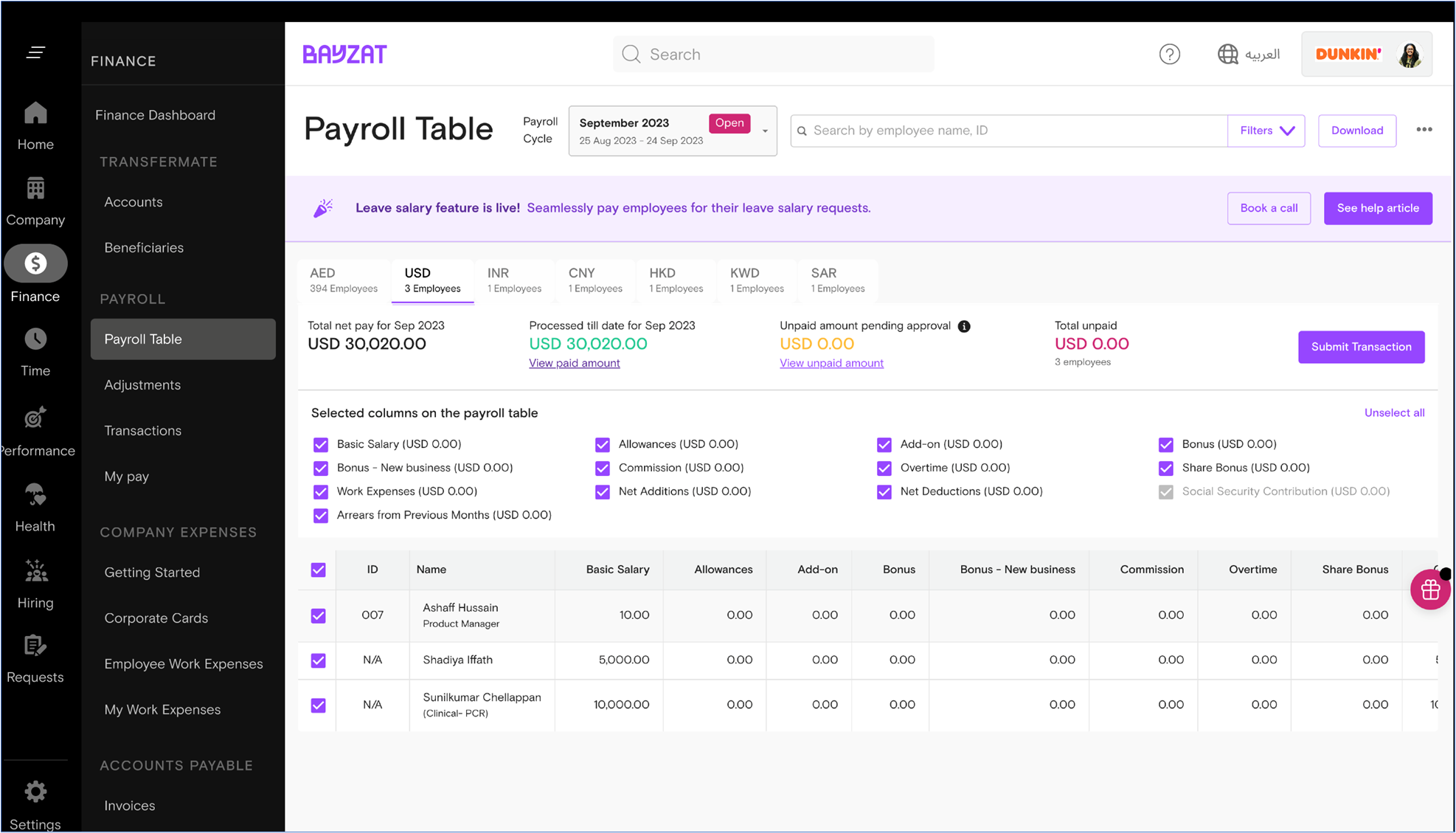Image resolution: width=1456 pixels, height=833 pixels.
Task: Switch to the AED currency tab
Action: point(344,280)
